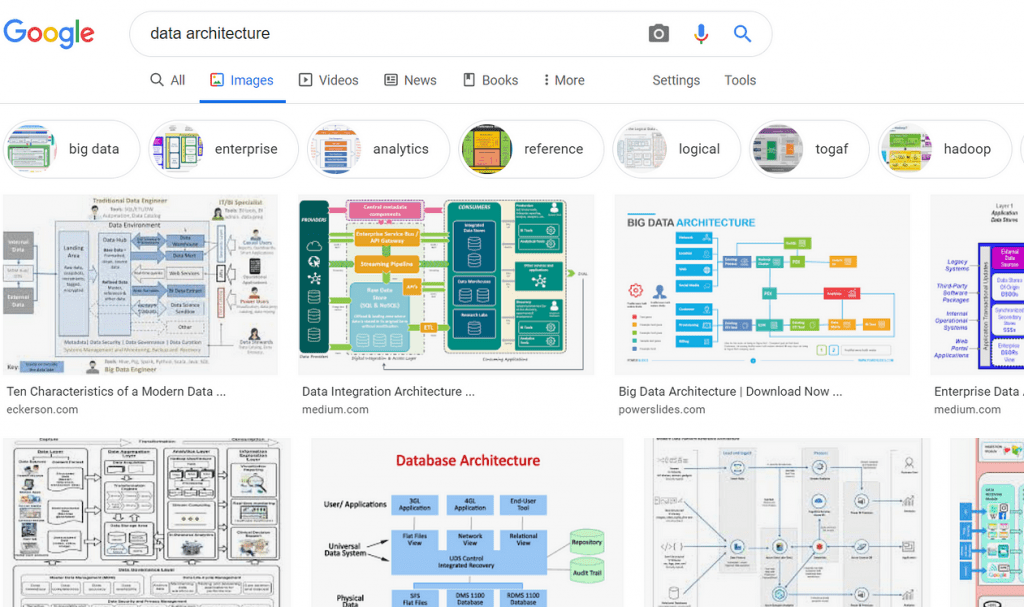Open the Big Data Architecture powerslides image

tap(762, 285)
